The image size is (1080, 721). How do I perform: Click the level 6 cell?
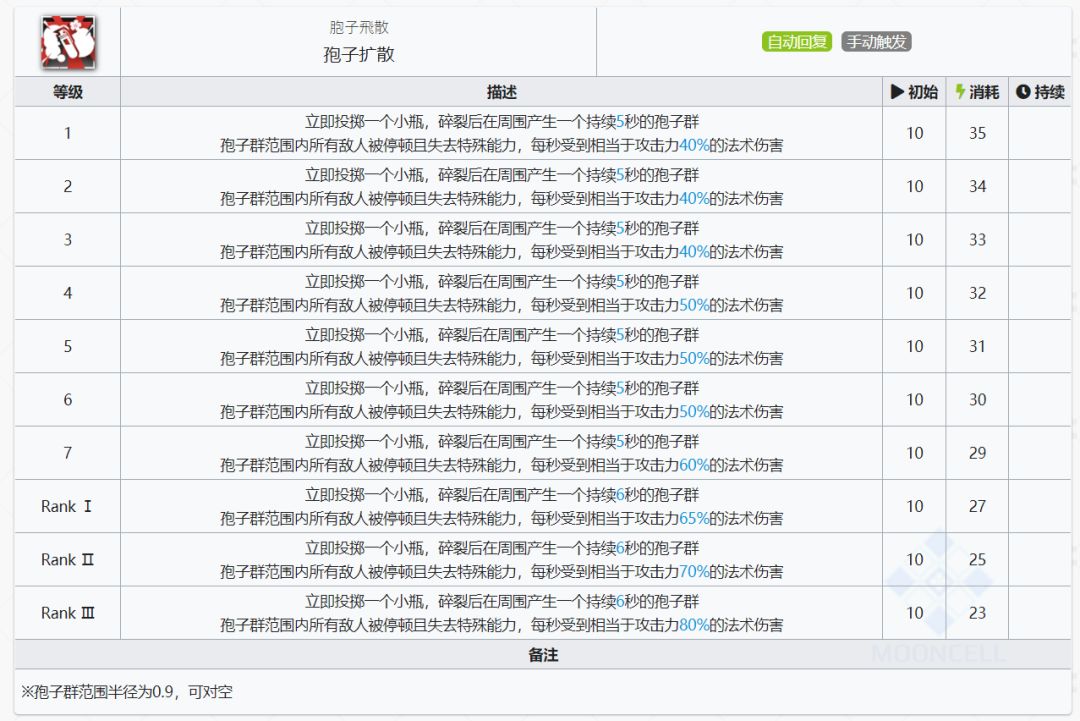68,399
